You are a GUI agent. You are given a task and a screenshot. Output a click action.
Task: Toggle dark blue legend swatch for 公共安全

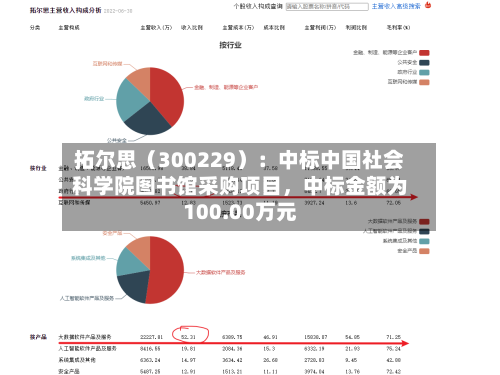tap(424, 63)
